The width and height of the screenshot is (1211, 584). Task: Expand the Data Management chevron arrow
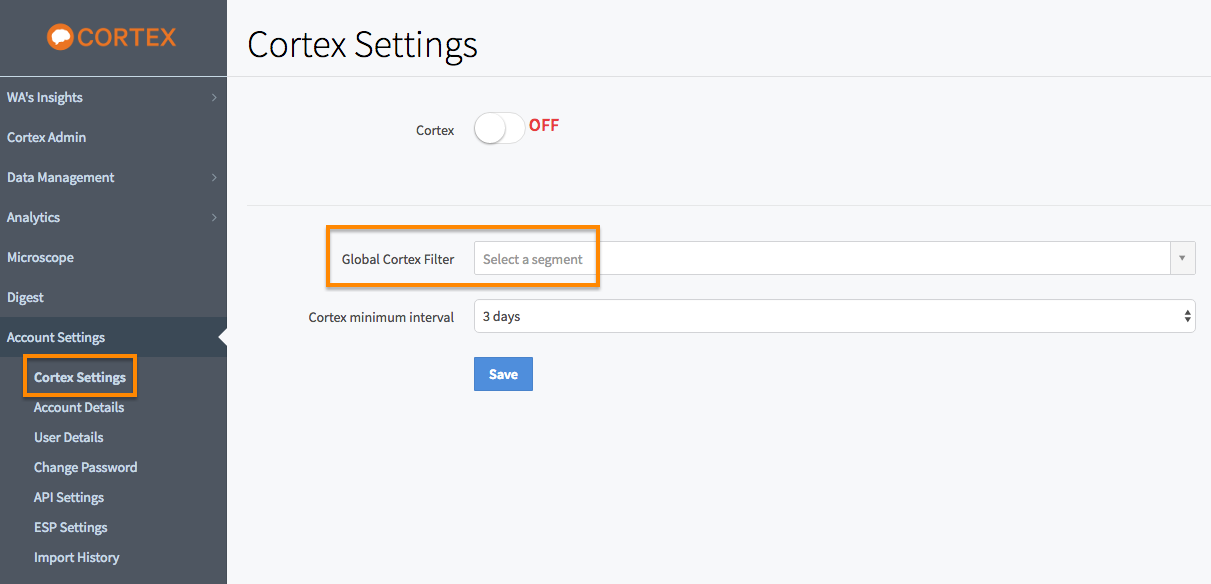(214, 177)
